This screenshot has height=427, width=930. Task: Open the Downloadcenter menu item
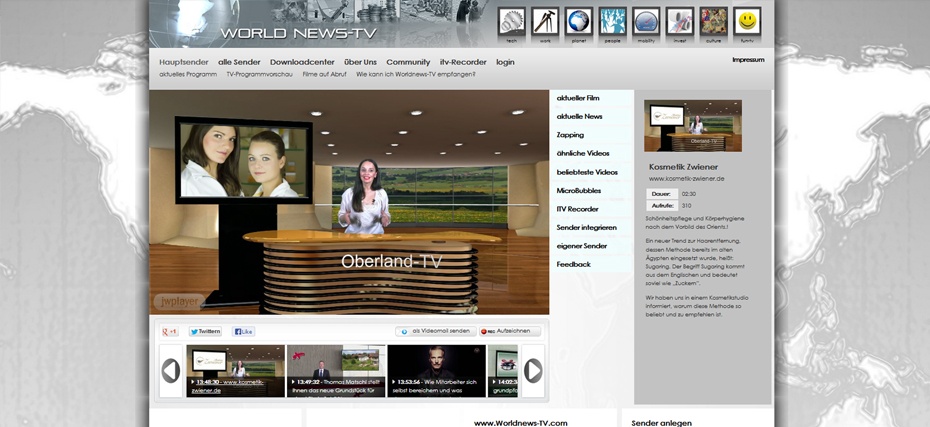pyautogui.click(x=302, y=62)
